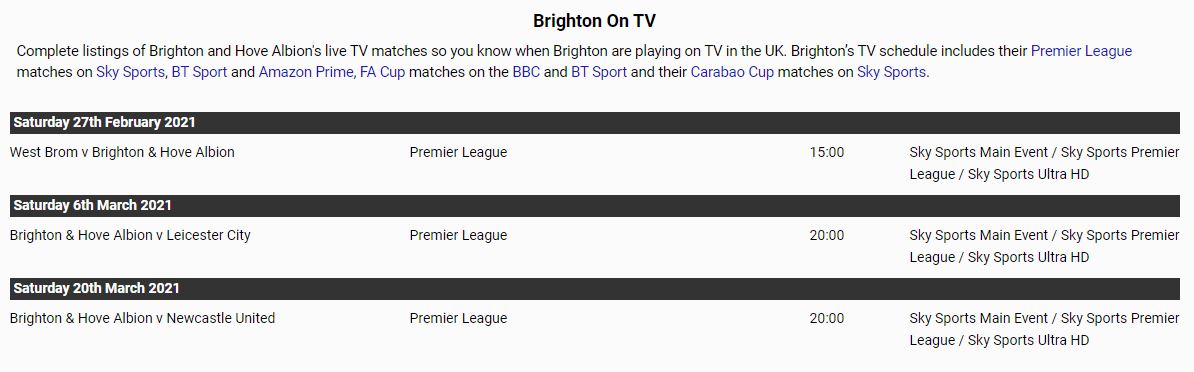The height and width of the screenshot is (372, 1194).
Task: Open the Carabao Cup link
Action: 732,72
